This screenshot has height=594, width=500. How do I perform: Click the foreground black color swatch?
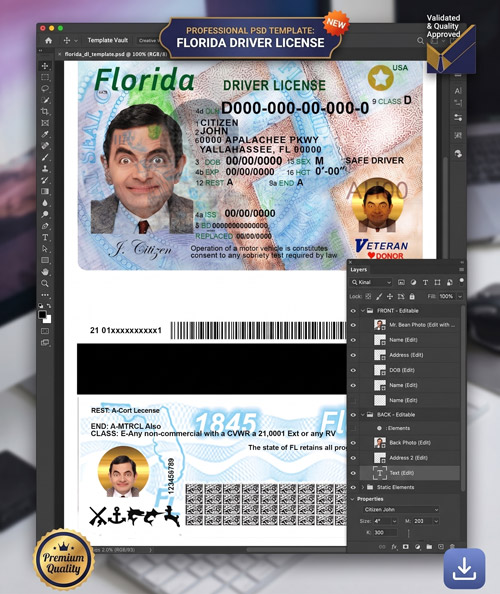click(x=42, y=314)
